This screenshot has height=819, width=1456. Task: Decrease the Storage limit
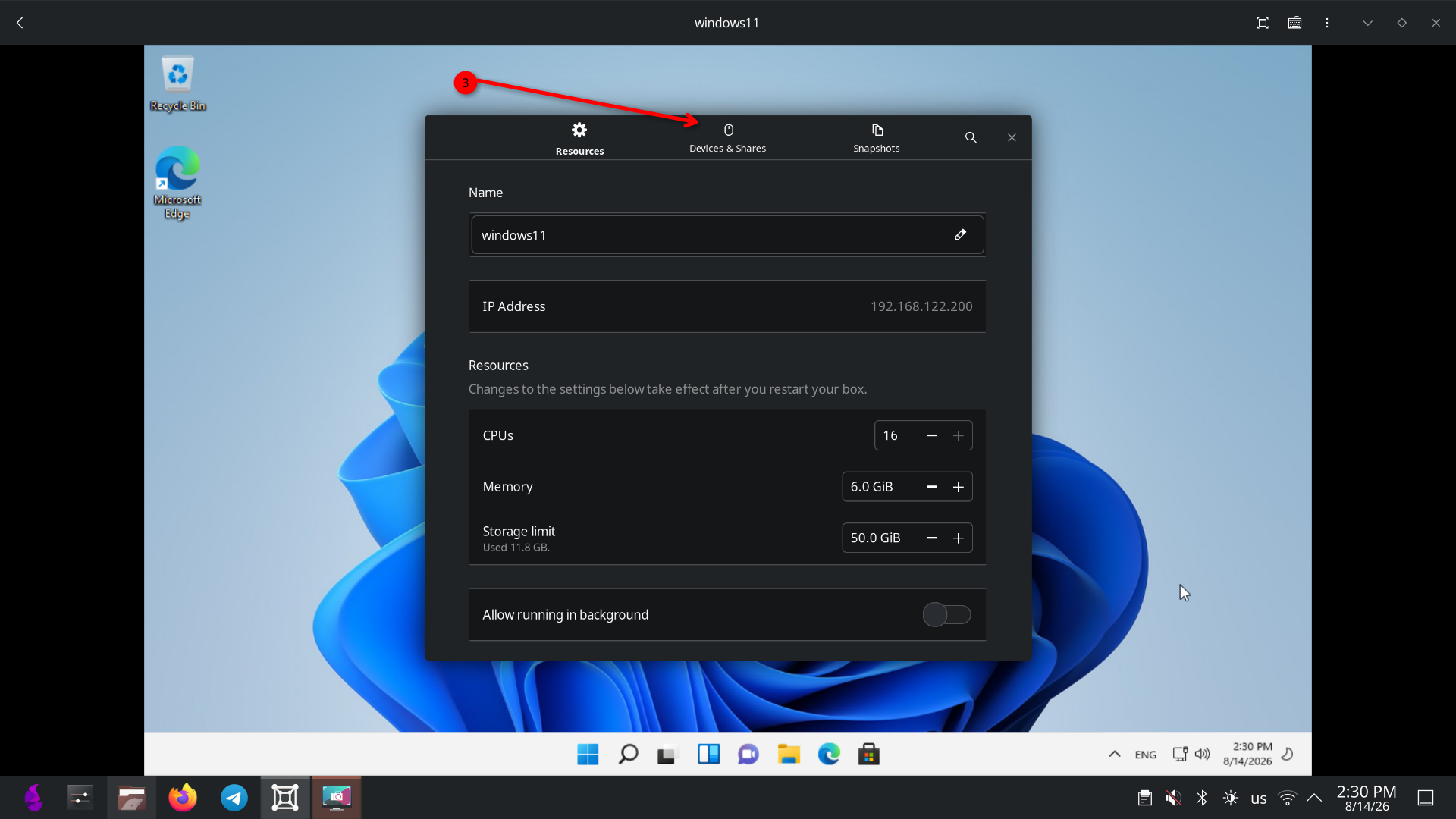932,538
